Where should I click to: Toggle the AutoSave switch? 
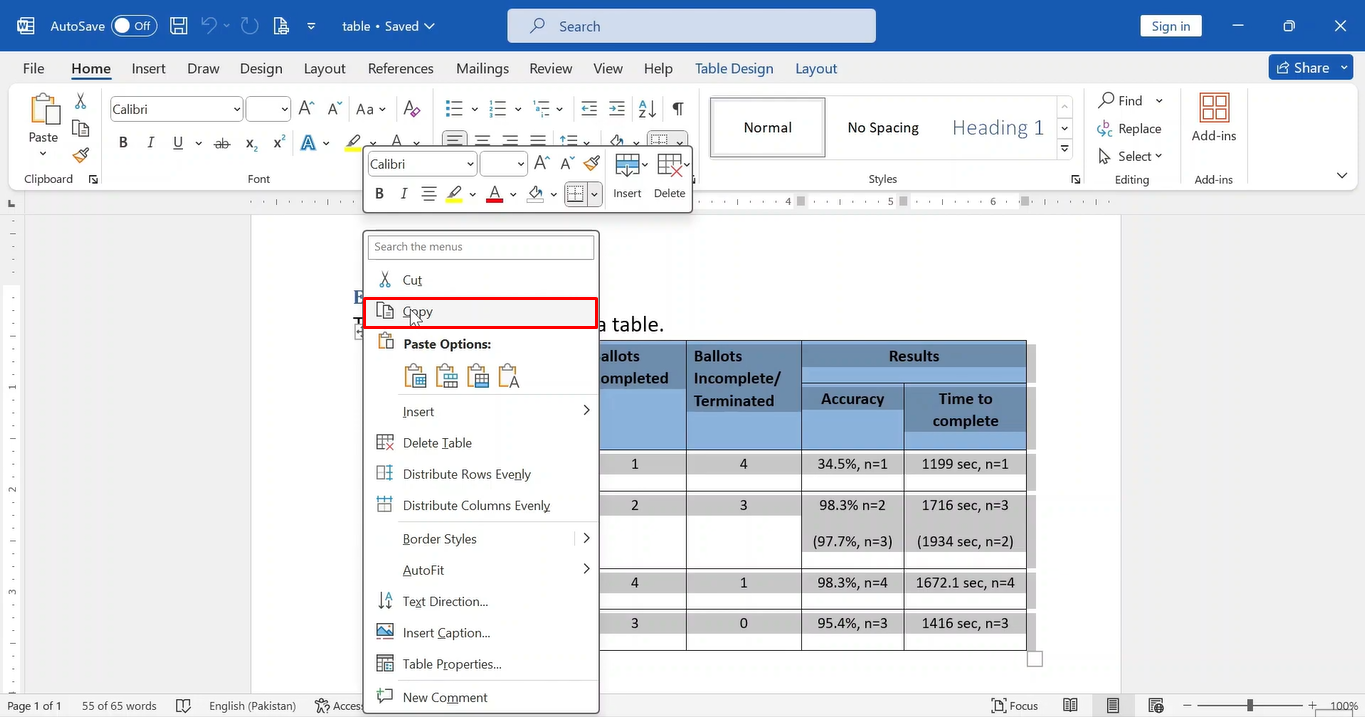[134, 26]
